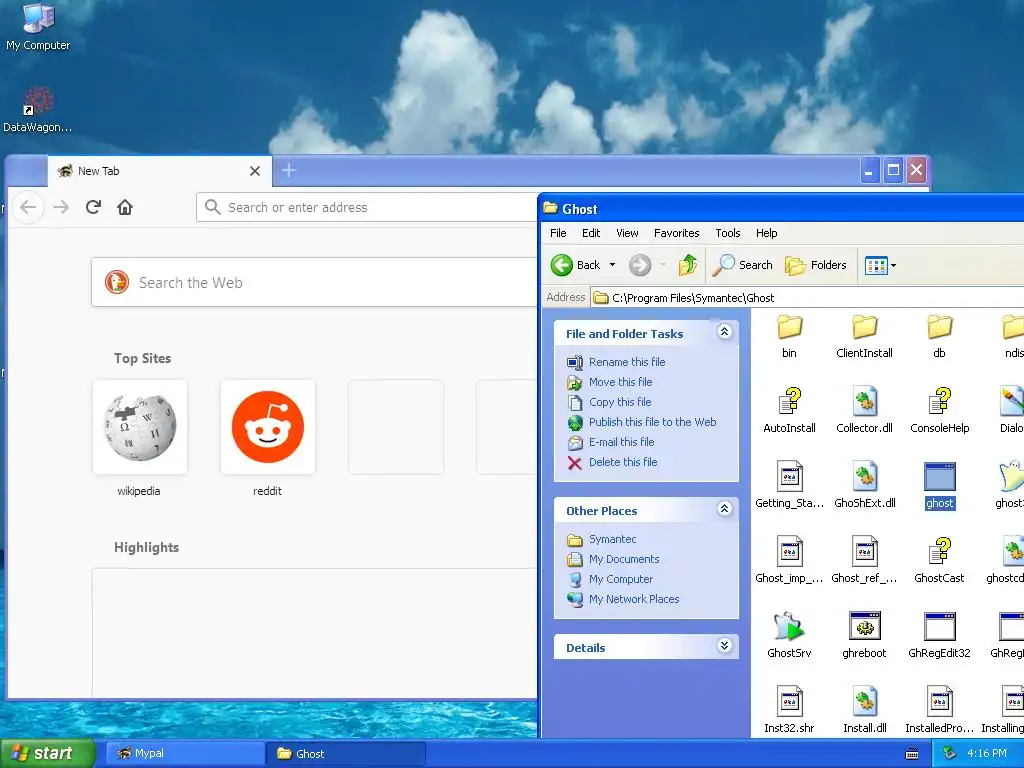Click Publish this file to the Web
The height and width of the screenshot is (768, 1024).
pyautogui.click(x=652, y=422)
